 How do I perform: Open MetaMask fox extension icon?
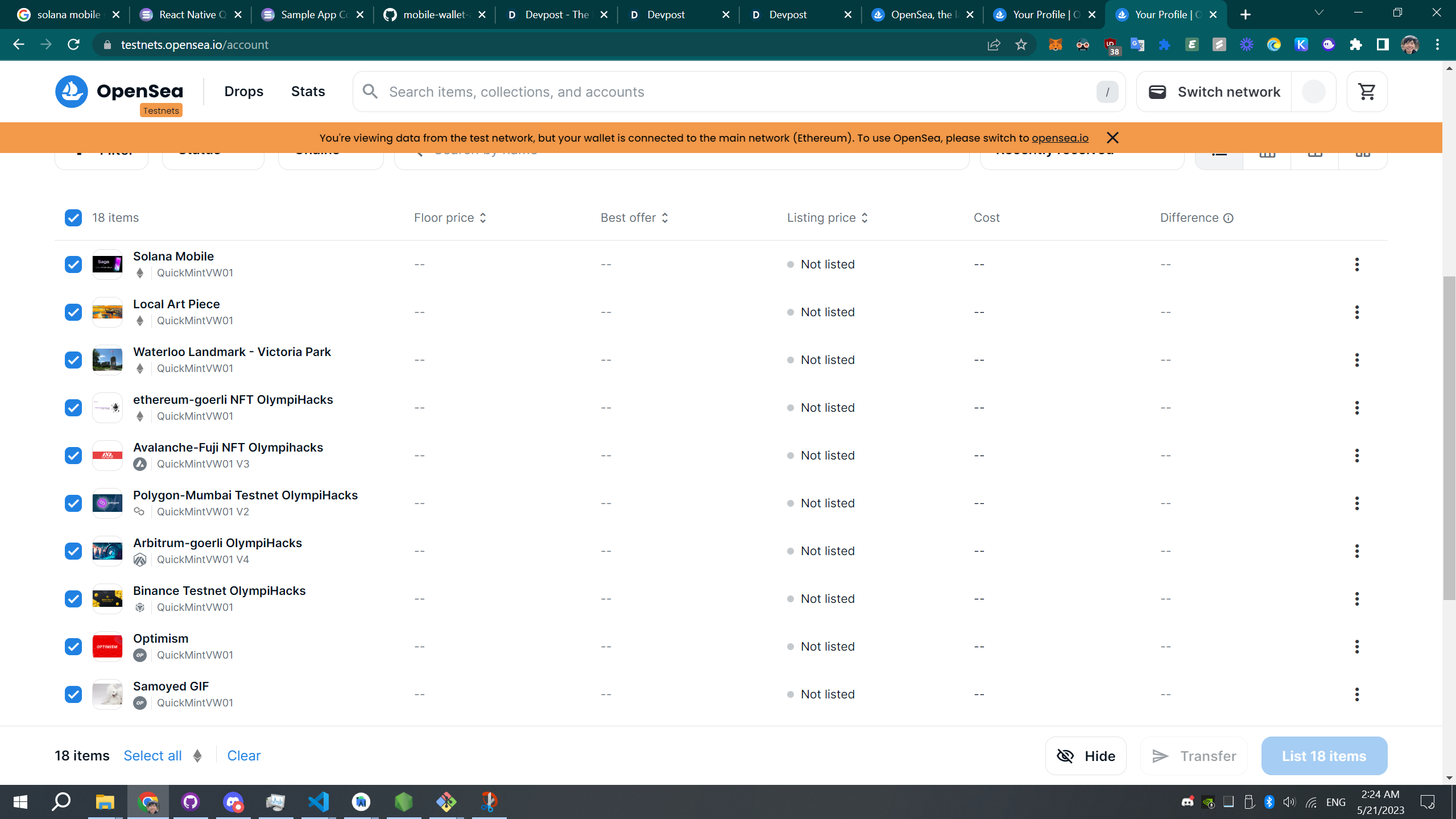click(x=1056, y=45)
